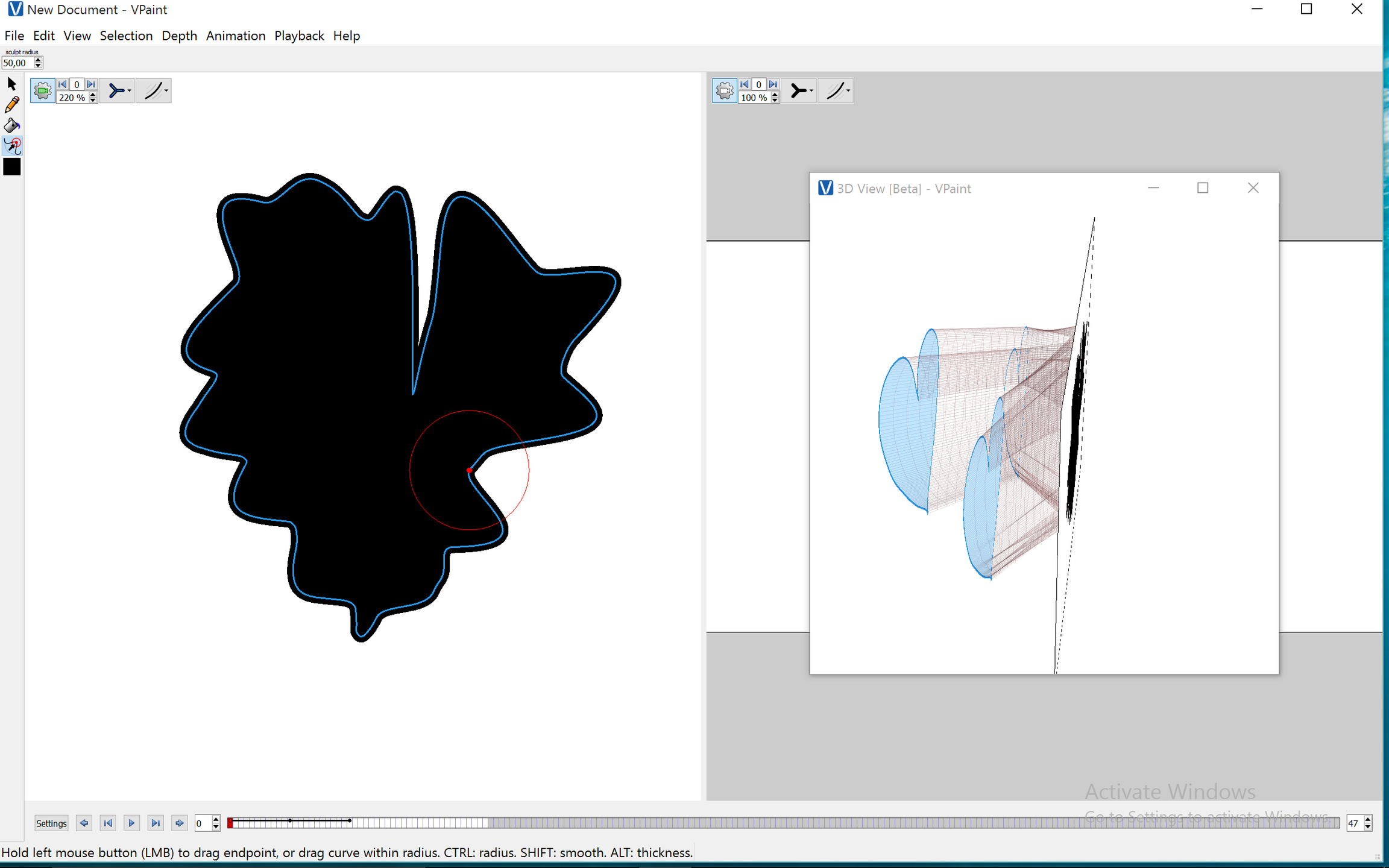
Task: Click the timeline Settings button
Action: pos(51,823)
